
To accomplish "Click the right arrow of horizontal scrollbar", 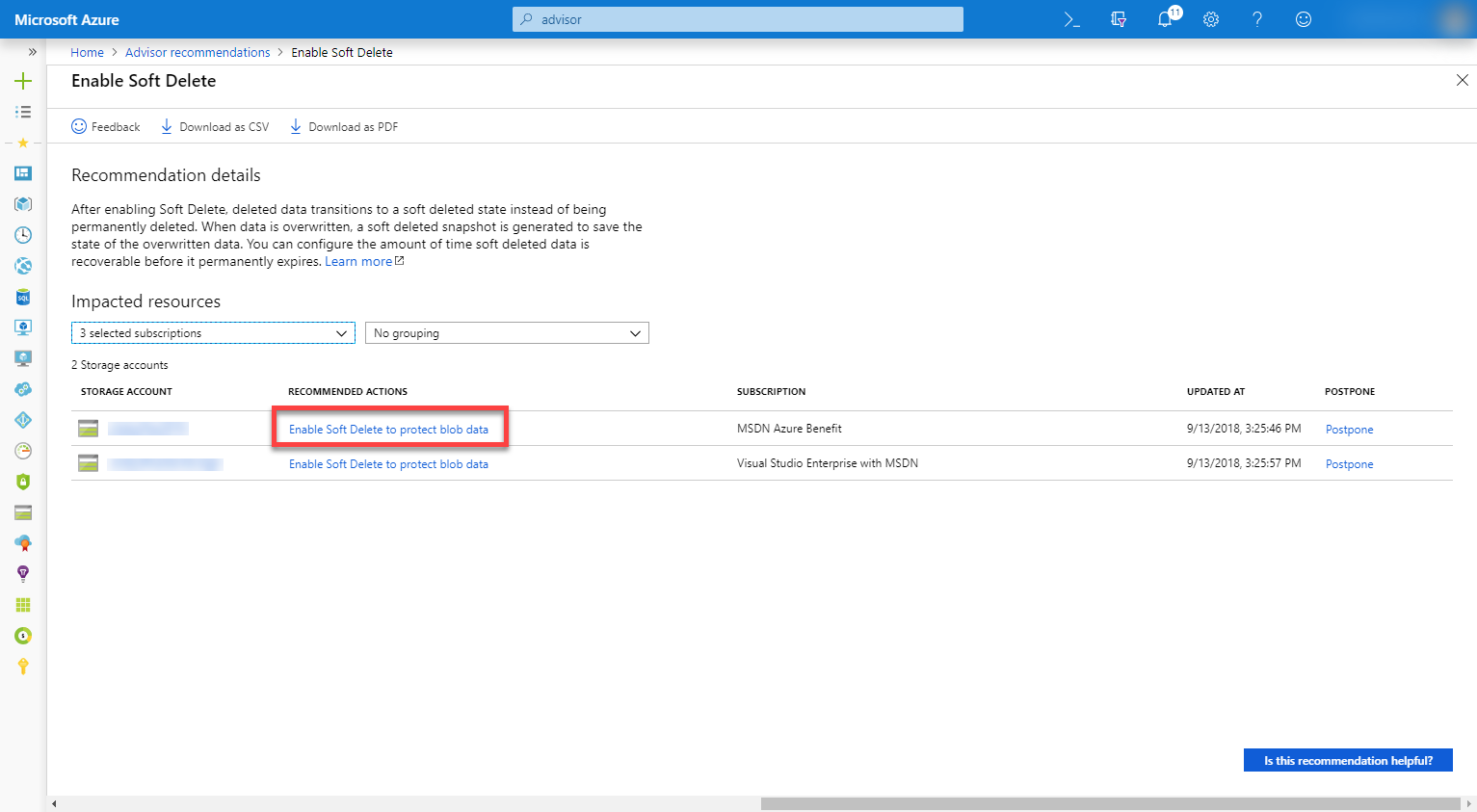I will pyautogui.click(x=1469, y=803).
